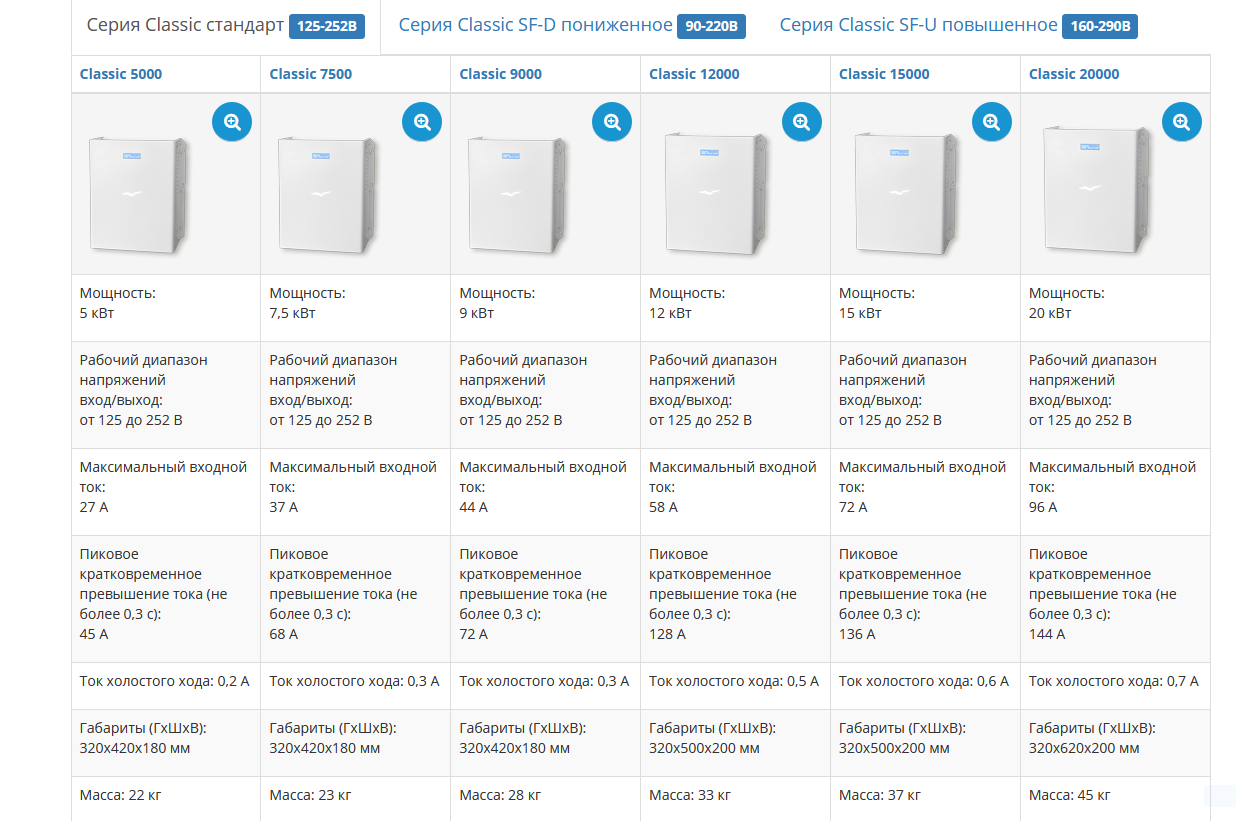
Task: Enlarge the Classic 15000 photo via magnifier icon
Action: coord(991,122)
